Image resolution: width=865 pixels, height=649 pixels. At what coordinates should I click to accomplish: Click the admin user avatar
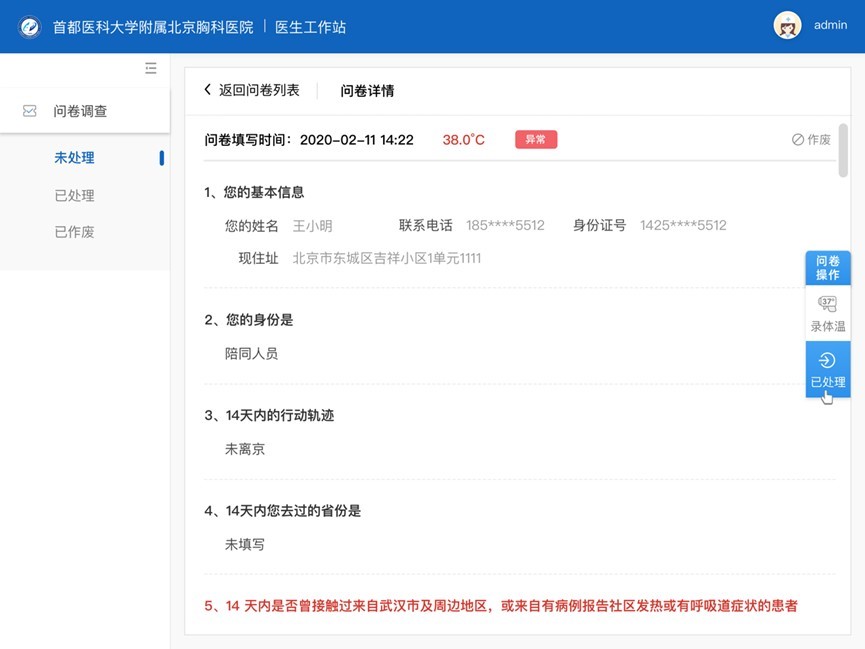[787, 26]
